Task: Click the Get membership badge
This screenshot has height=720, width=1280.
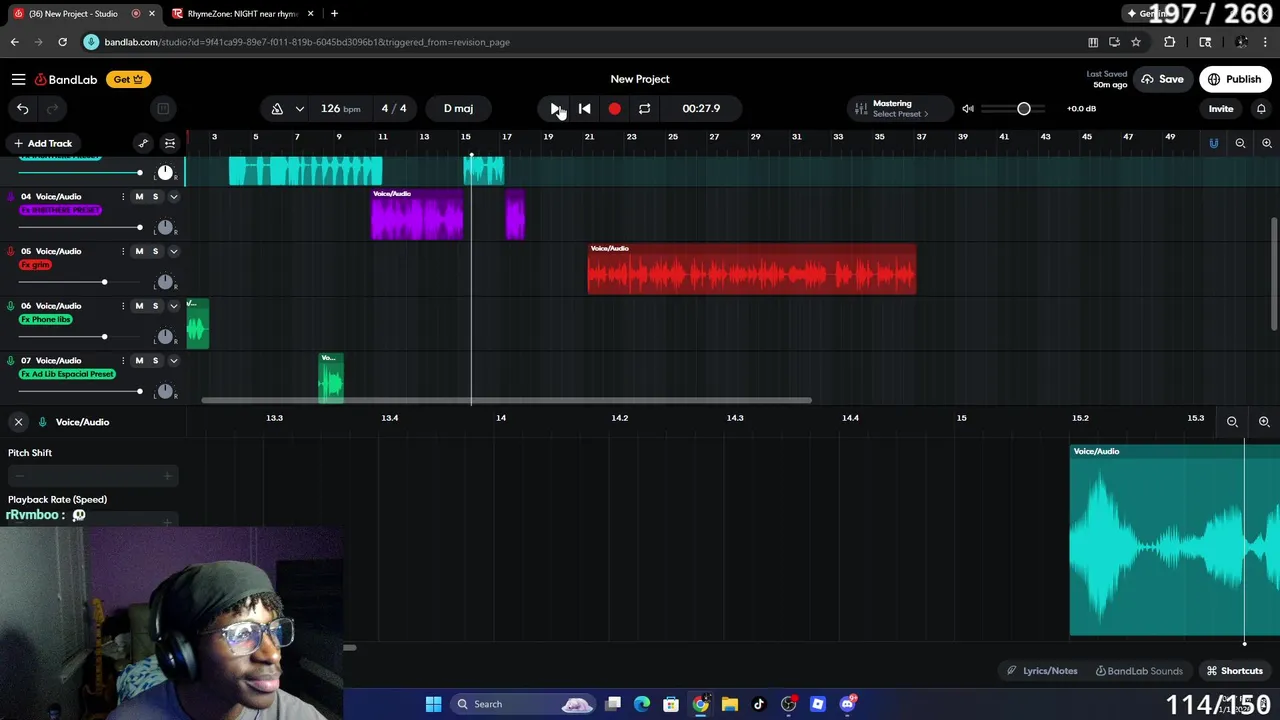Action: (128, 79)
